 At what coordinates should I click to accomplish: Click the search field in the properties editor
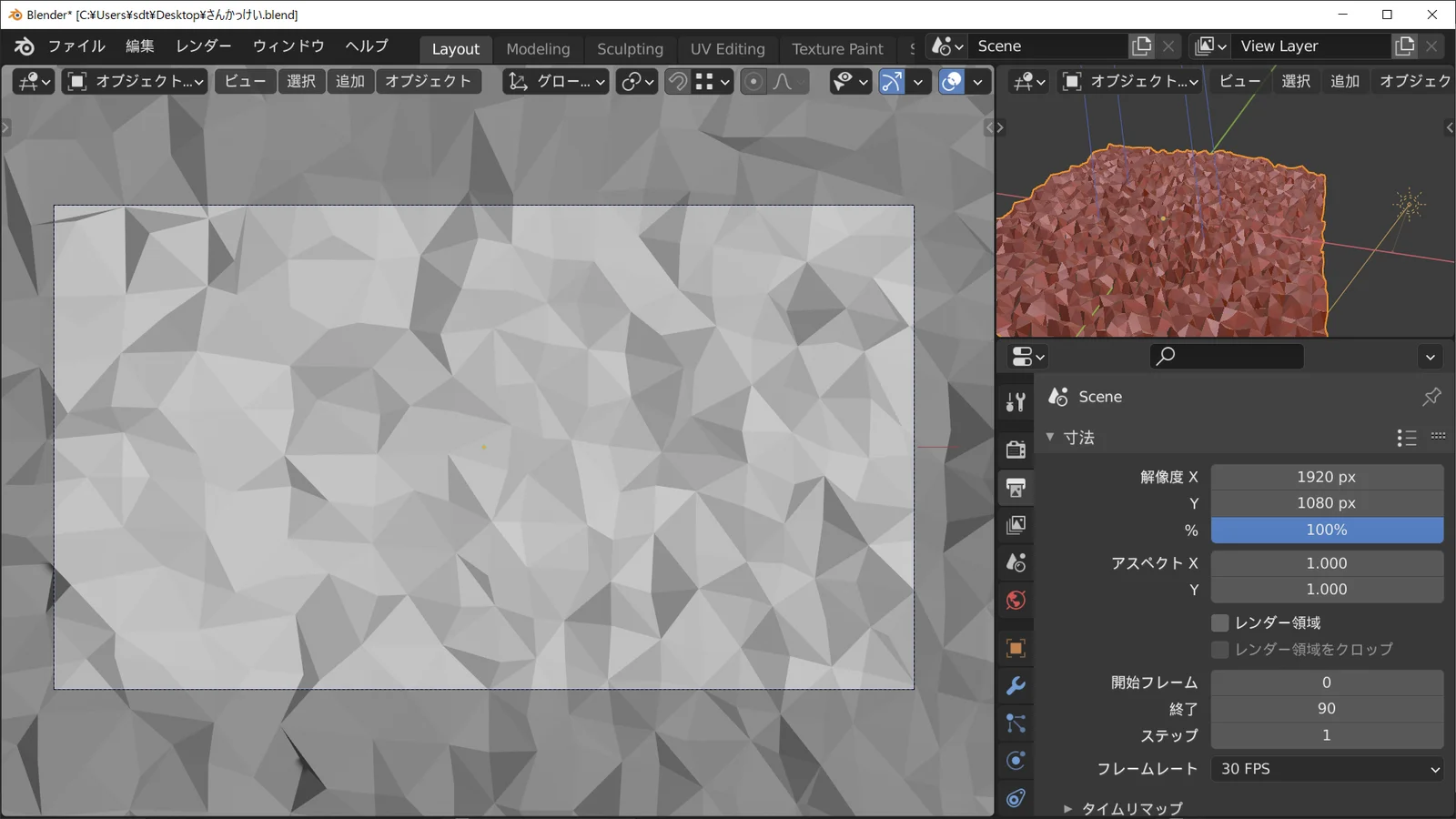pyautogui.click(x=1226, y=356)
